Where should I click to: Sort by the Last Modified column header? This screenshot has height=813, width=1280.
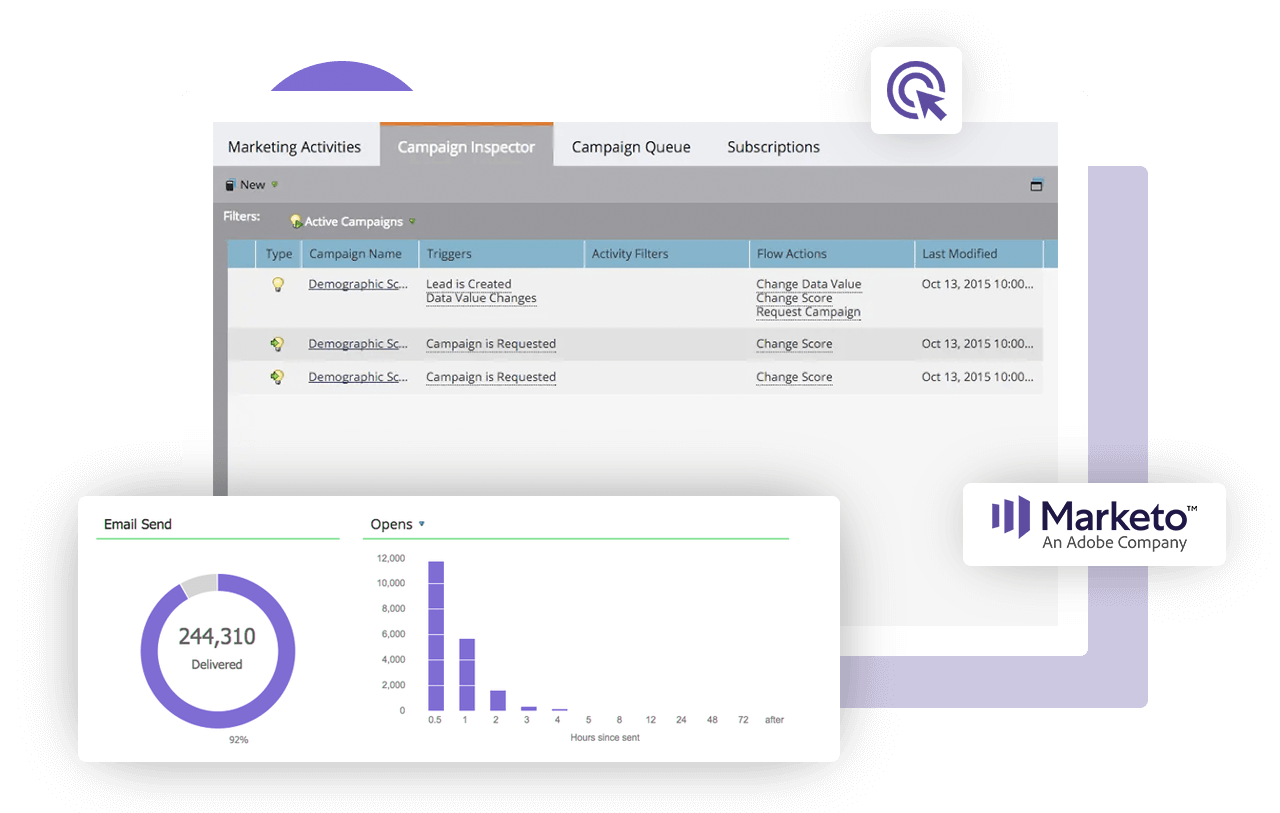(x=959, y=254)
